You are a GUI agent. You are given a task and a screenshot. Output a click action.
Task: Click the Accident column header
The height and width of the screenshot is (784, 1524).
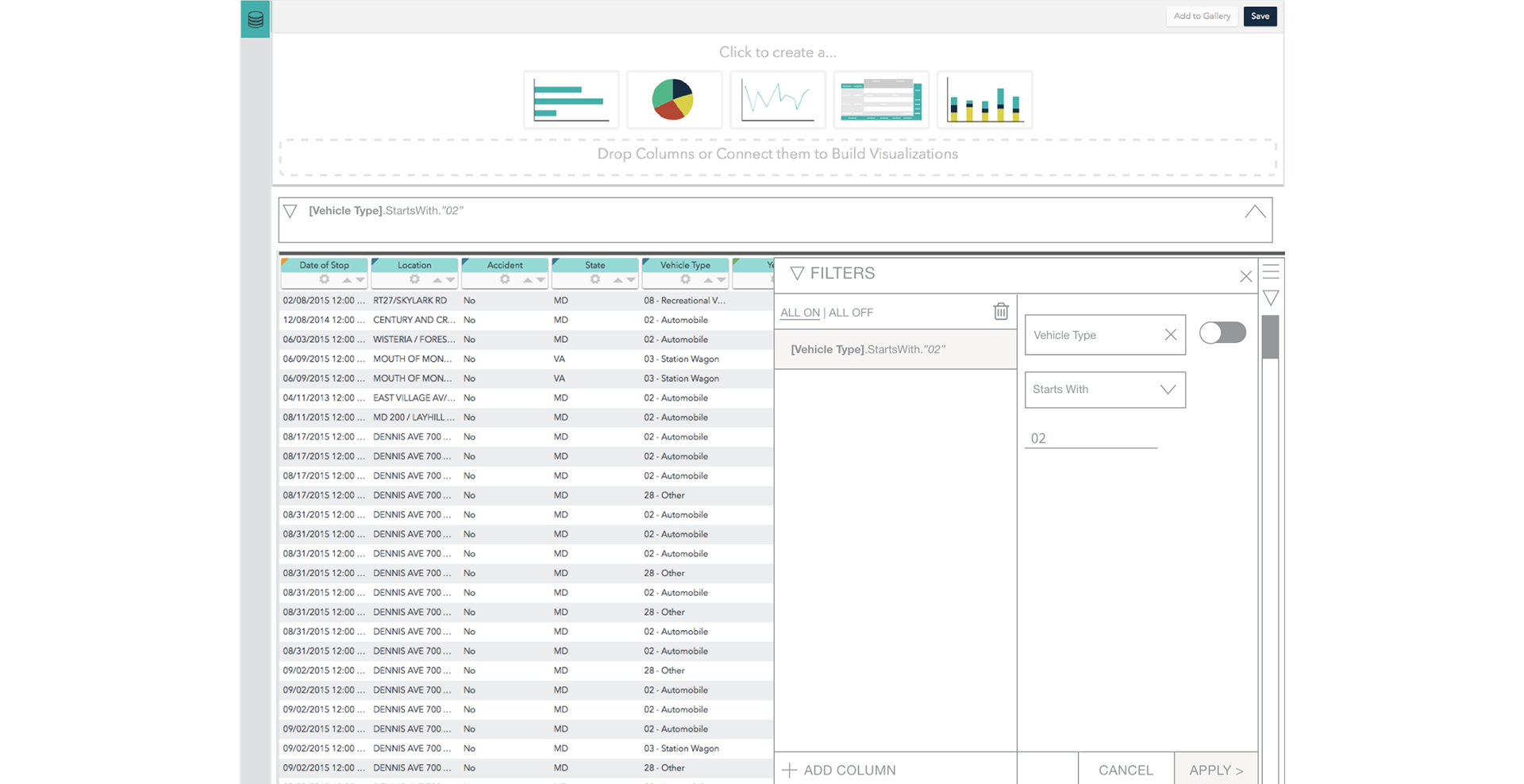505,265
